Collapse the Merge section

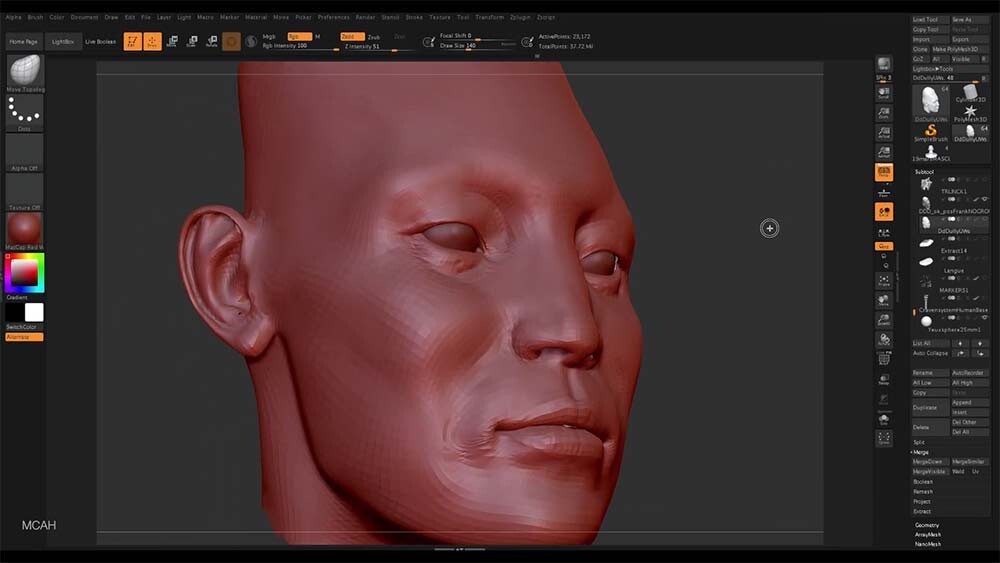point(921,451)
